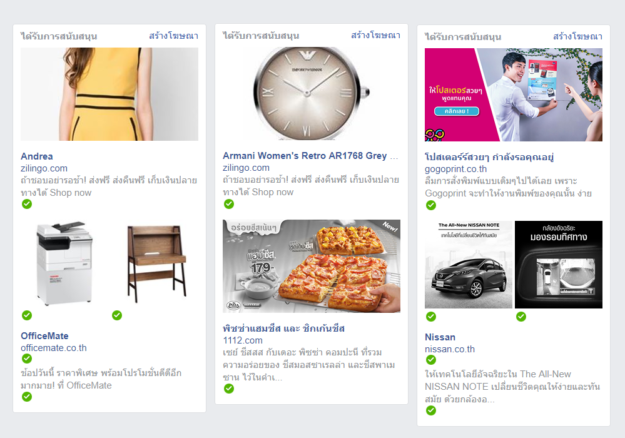The image size is (625, 438).
Task: Open the Andrea ad title link
Action: coord(37,156)
